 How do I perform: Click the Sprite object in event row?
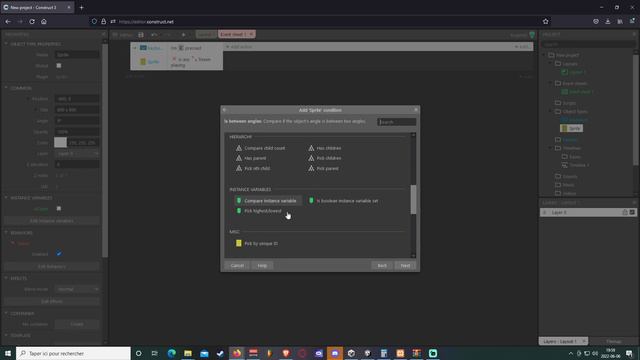[150, 62]
